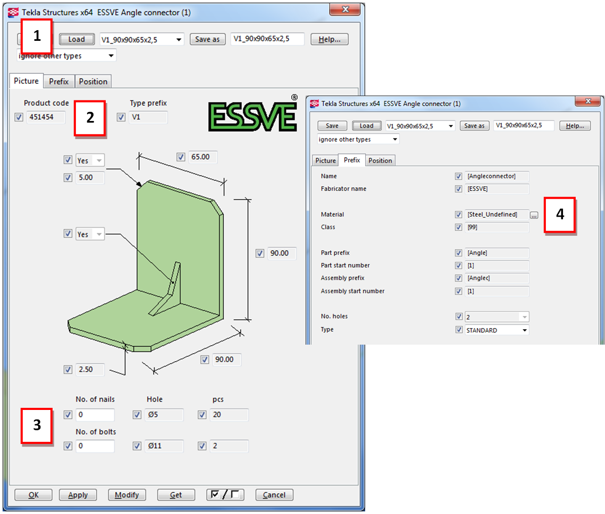
Task: Click the 65.00 width field
Action: [203, 157]
